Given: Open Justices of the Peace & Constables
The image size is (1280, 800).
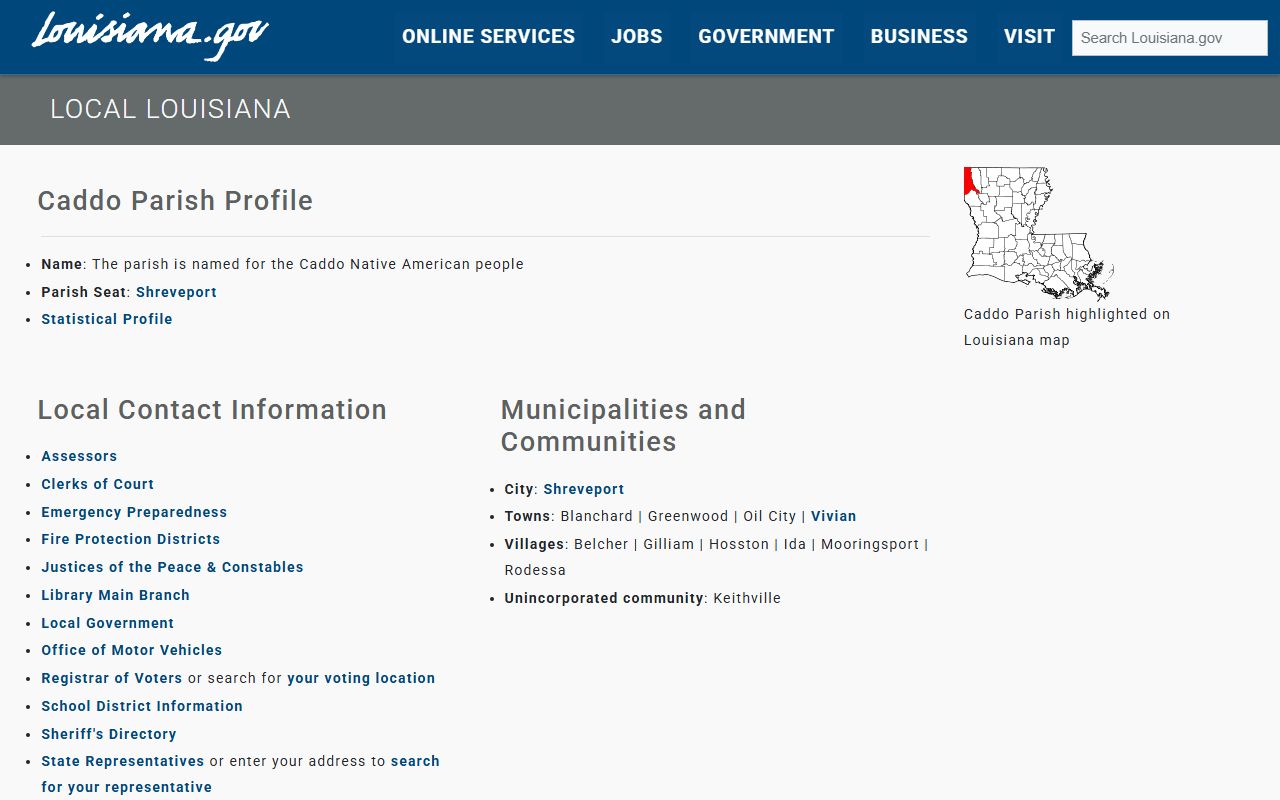Looking at the screenshot, I should pos(172,567).
